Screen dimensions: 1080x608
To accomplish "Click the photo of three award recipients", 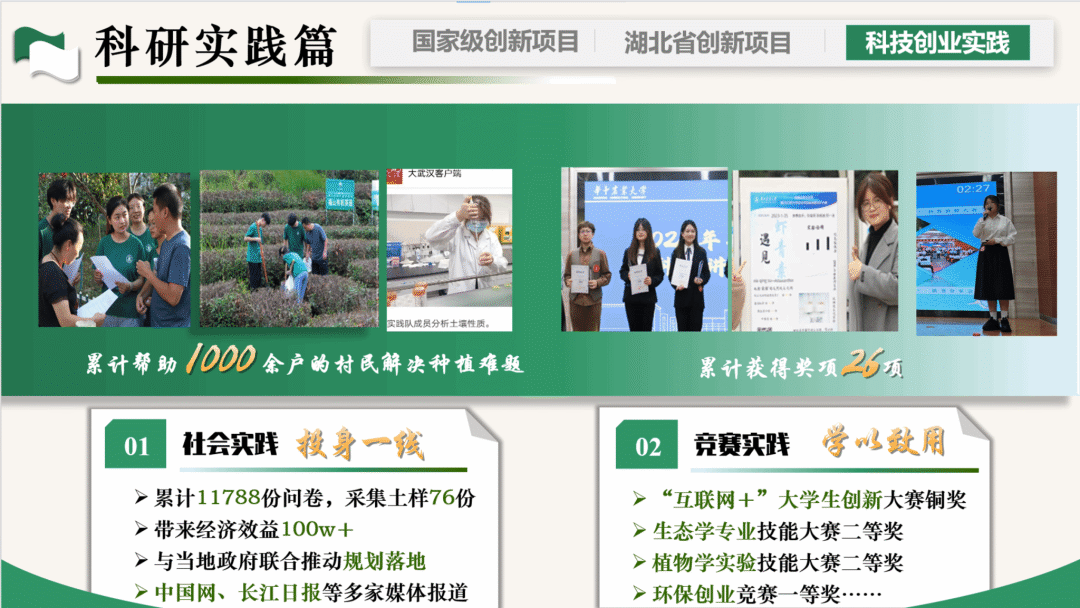I will tap(643, 250).
